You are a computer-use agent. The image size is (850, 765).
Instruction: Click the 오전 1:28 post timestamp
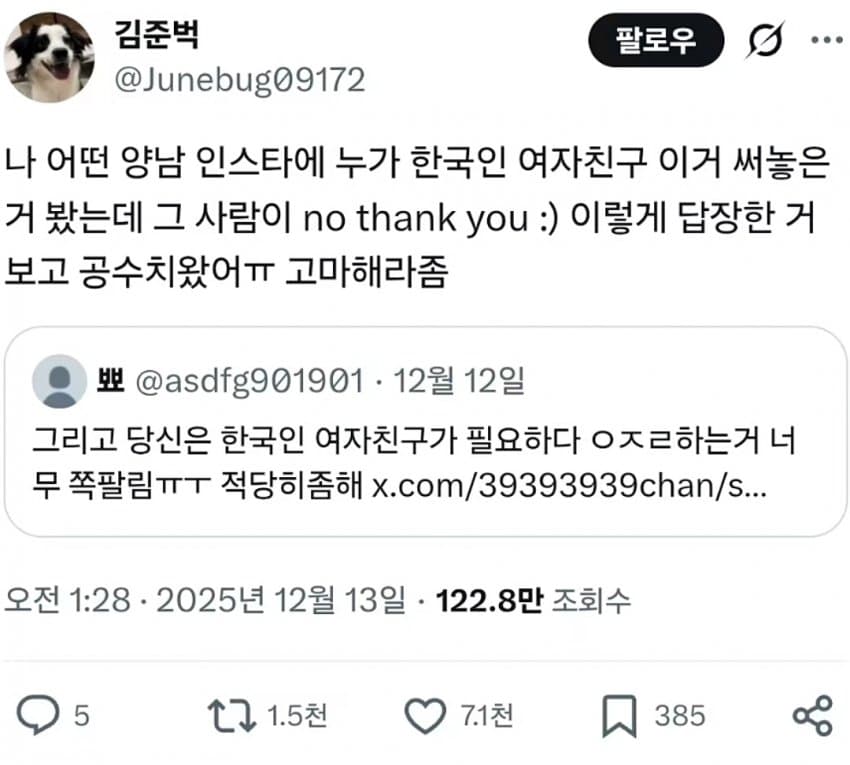pyautogui.click(x=68, y=601)
